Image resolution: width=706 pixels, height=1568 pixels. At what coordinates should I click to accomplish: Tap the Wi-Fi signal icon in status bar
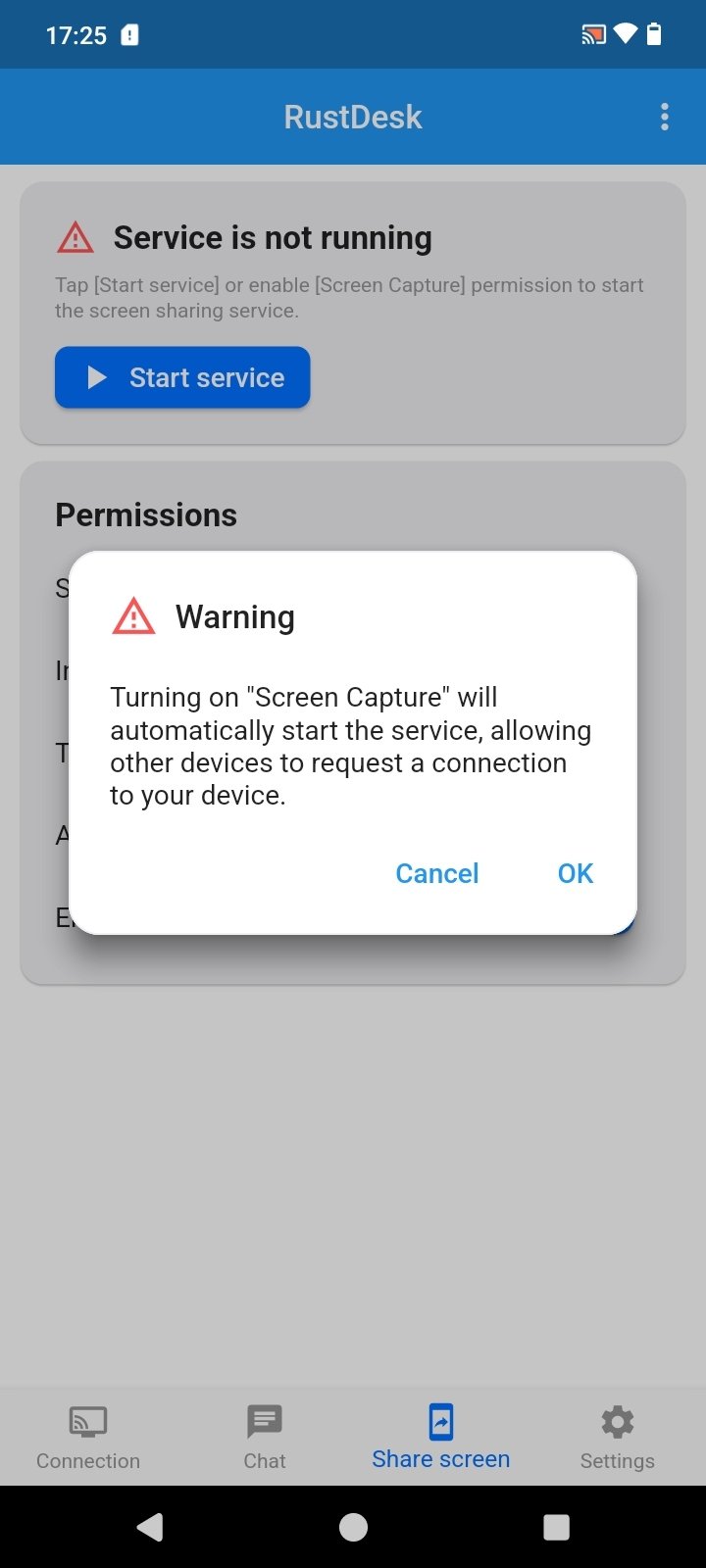tap(625, 35)
